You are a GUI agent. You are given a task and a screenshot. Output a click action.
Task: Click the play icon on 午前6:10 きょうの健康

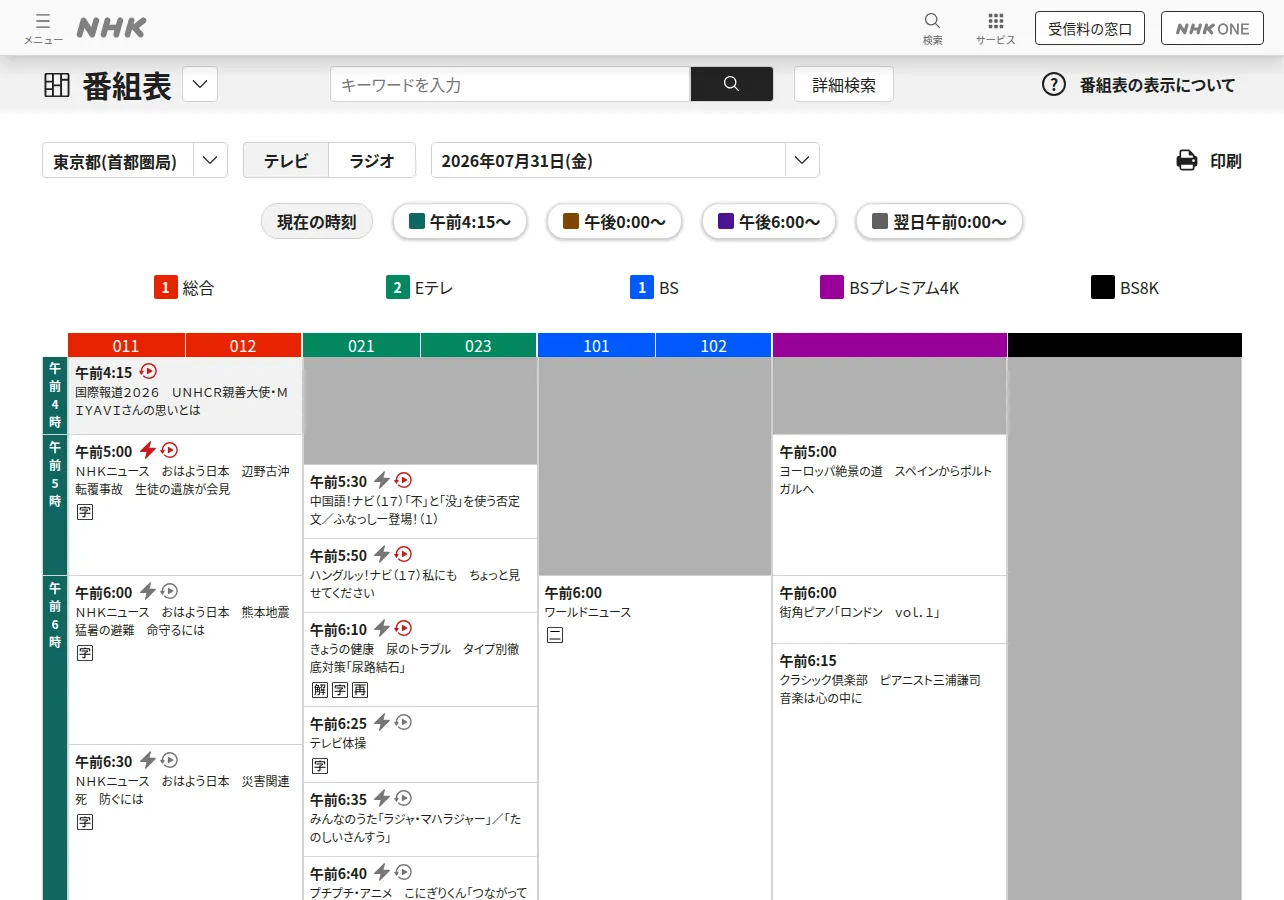tap(403, 628)
